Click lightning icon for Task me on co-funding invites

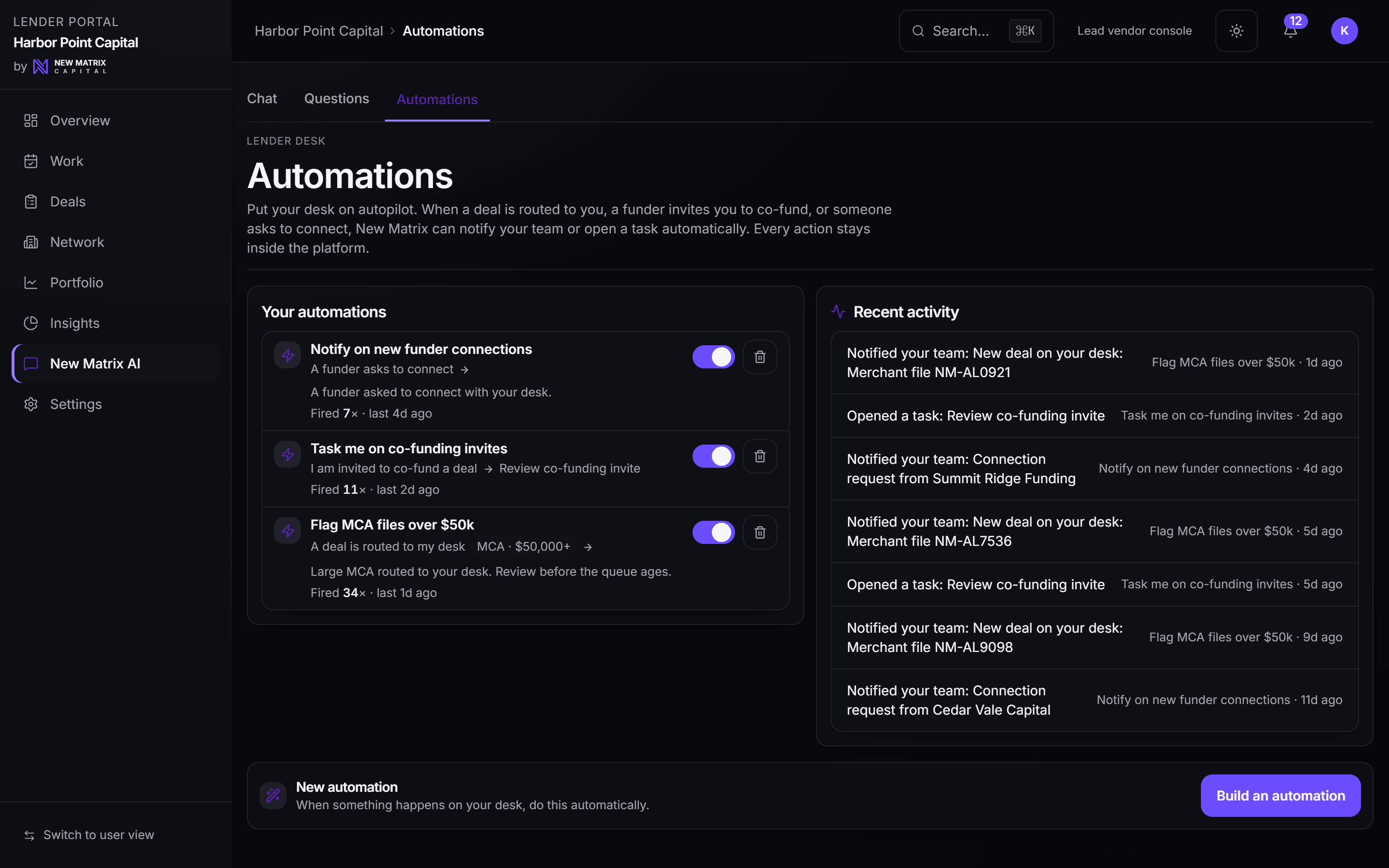tap(287, 455)
